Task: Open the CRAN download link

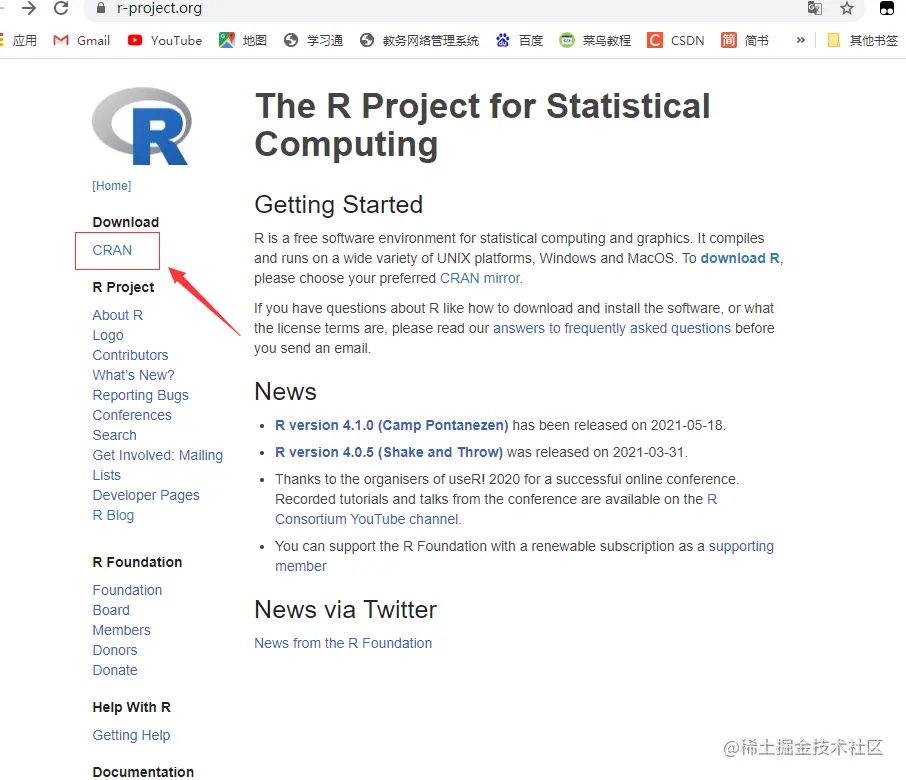Action: click(x=112, y=250)
